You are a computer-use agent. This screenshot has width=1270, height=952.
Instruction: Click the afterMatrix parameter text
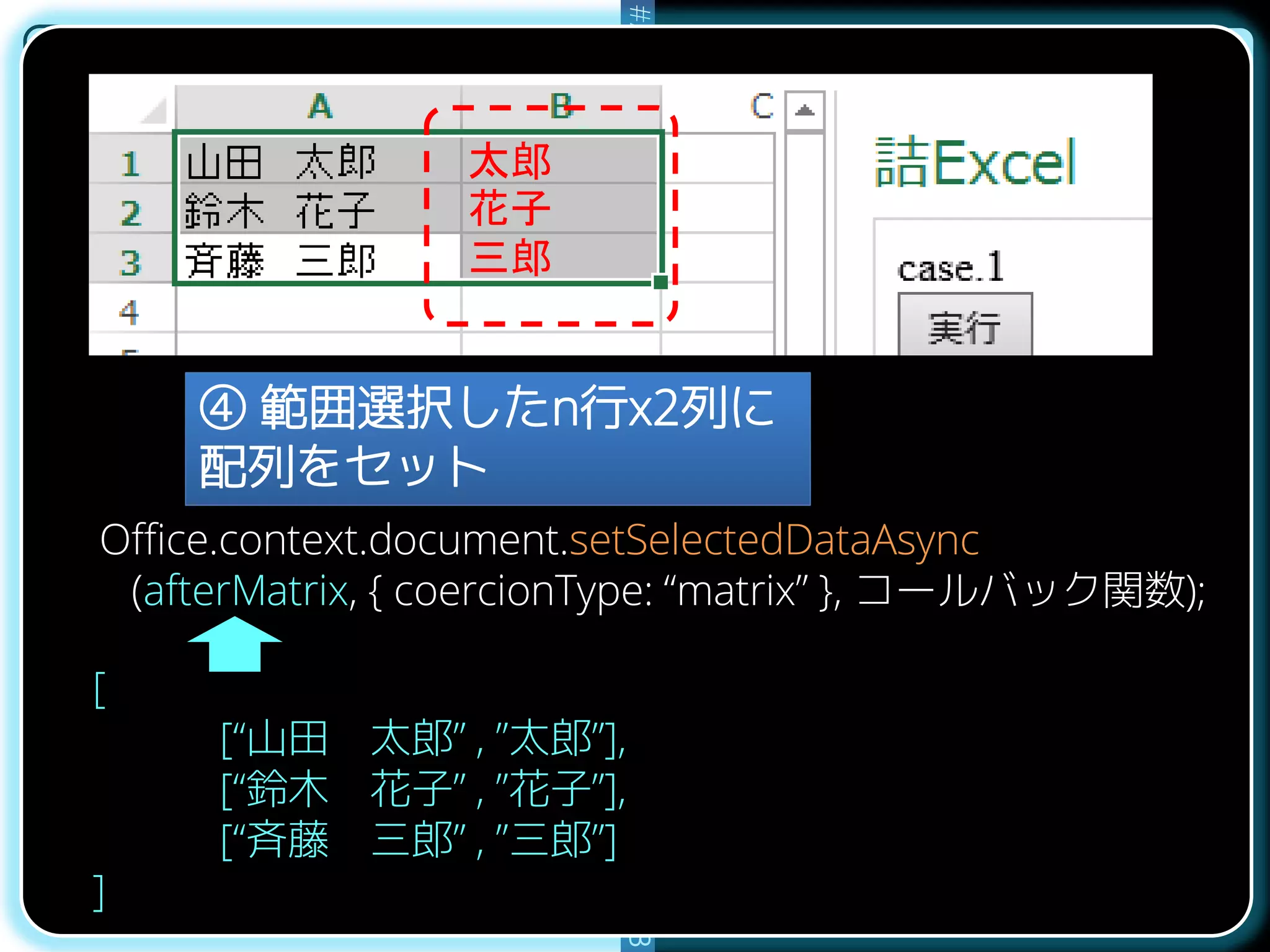coord(246,591)
